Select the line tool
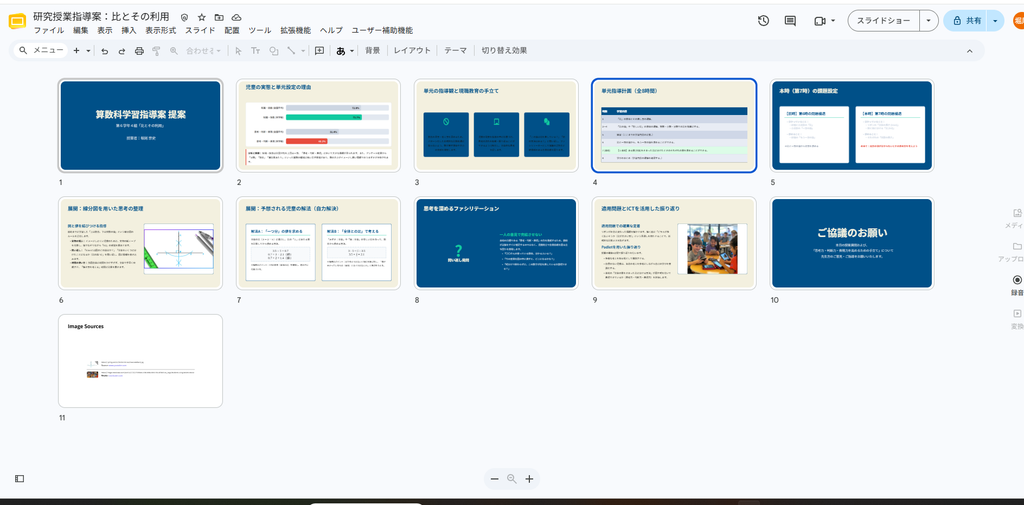 [x=291, y=50]
